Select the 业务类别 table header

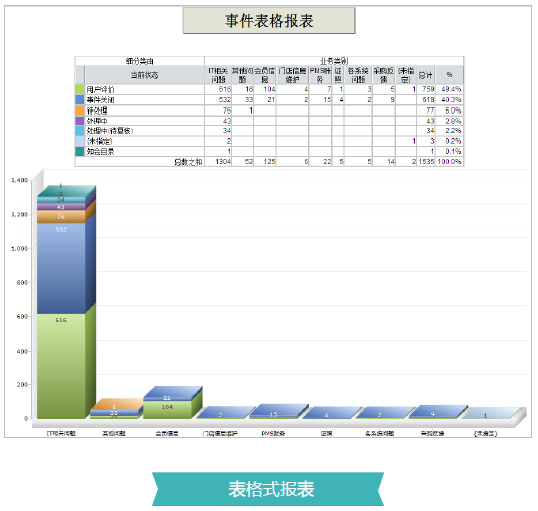pyautogui.click(x=334, y=61)
